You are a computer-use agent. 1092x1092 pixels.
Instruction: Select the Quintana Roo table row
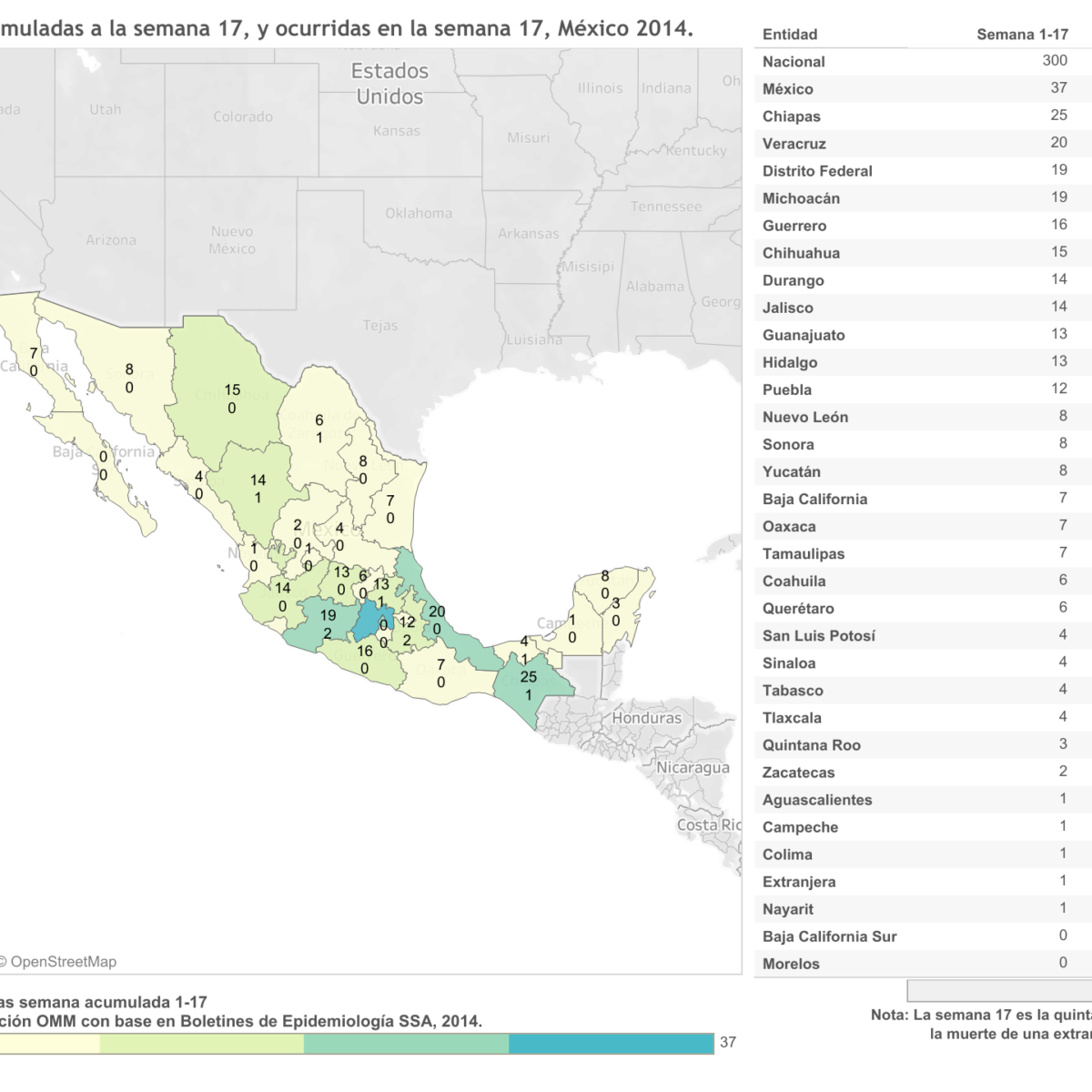coord(910,745)
